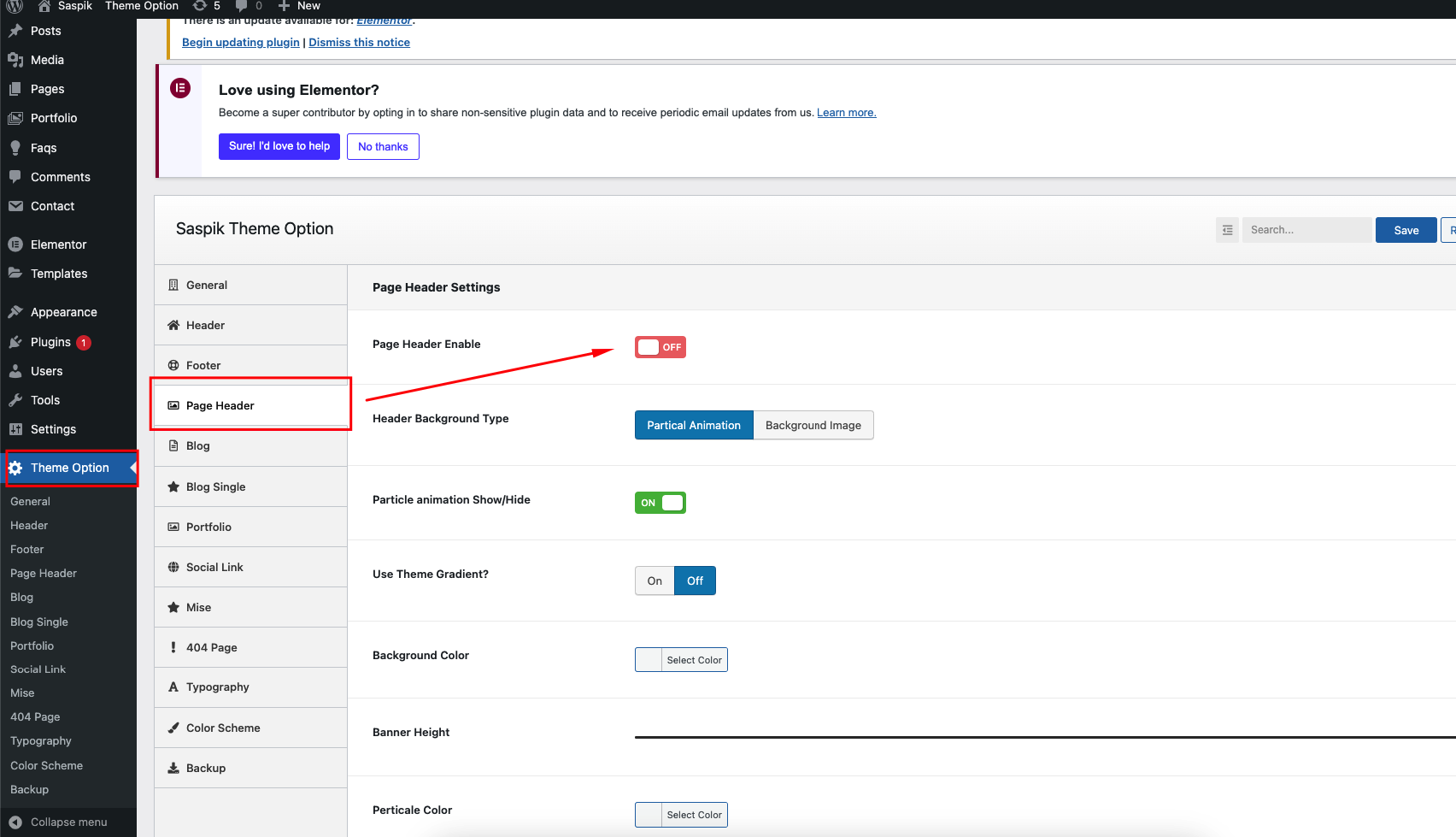
Task: Click the Settings sliders icon
Action: 15,429
